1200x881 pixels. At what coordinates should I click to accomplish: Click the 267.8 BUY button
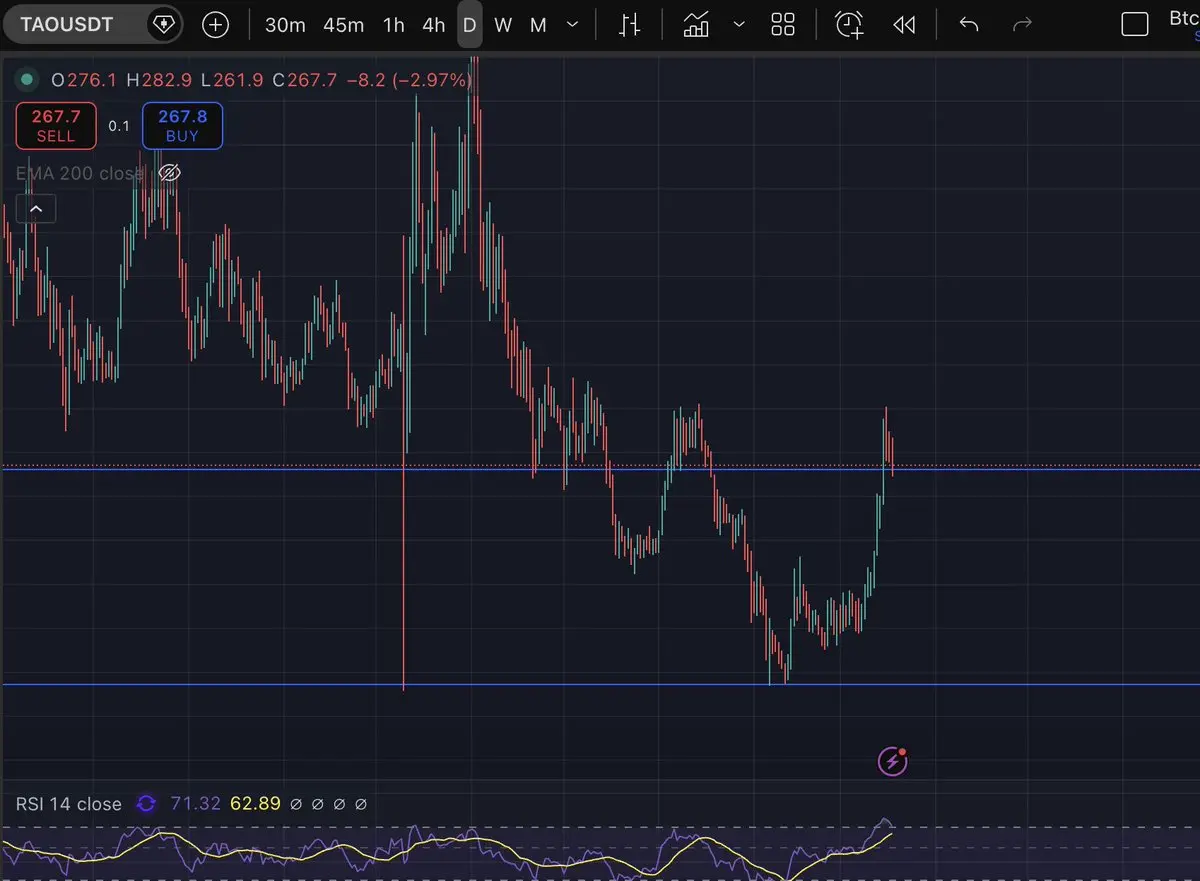[182, 126]
